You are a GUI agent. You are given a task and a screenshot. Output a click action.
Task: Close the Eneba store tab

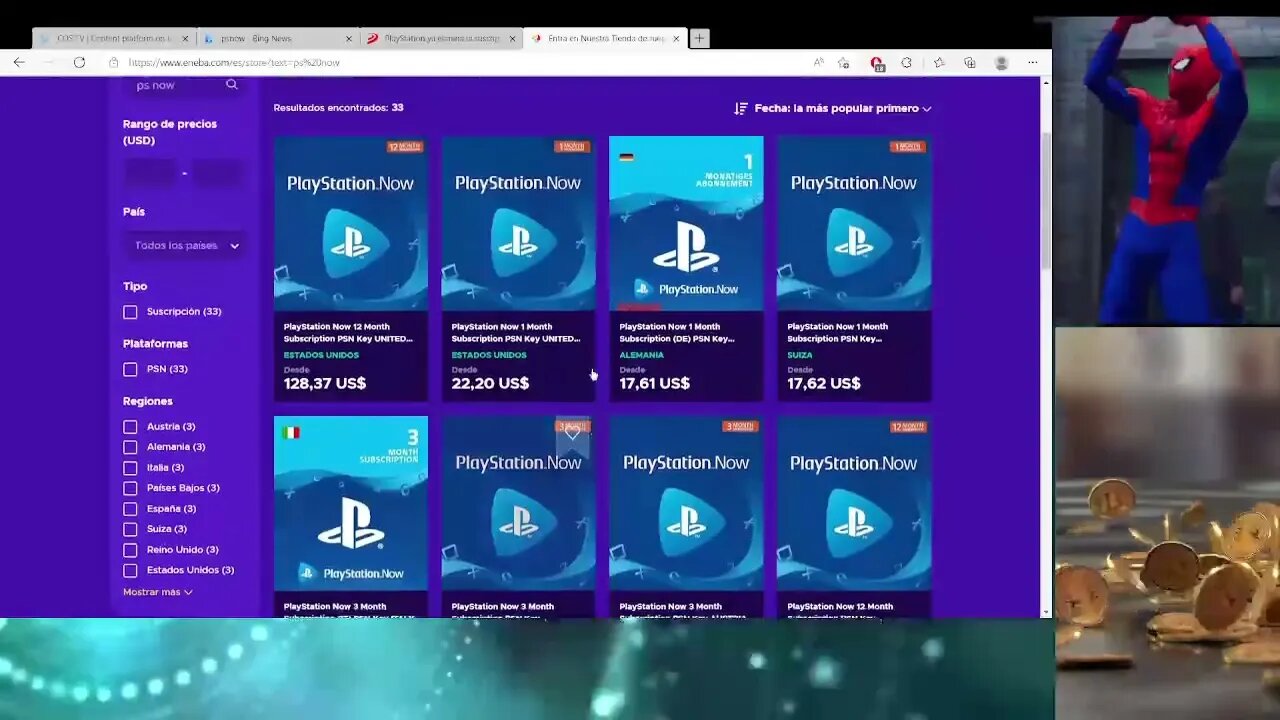(x=676, y=38)
